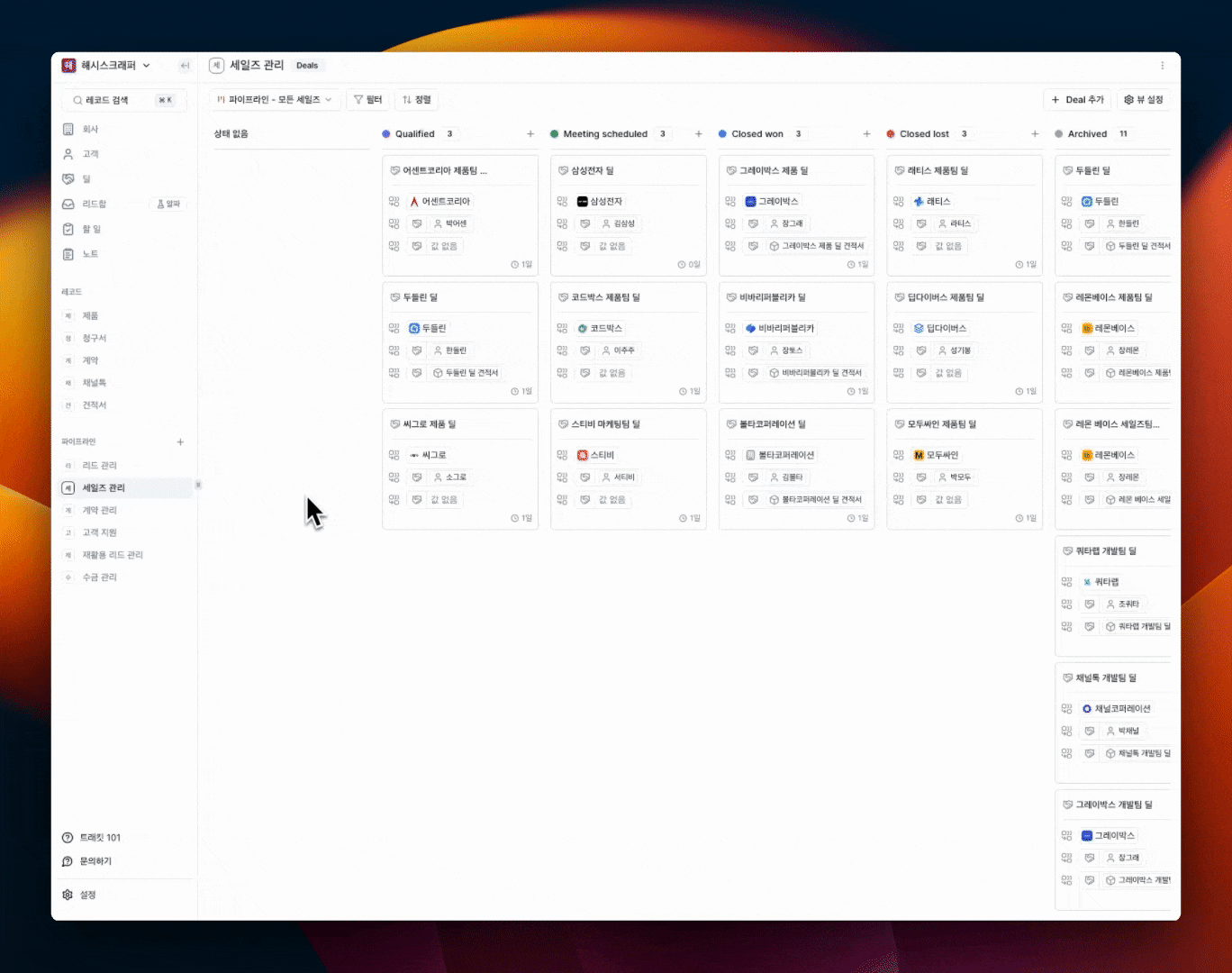The width and height of the screenshot is (1232, 973).
Task: Click the 문의하기 chat question icon
Action: (x=68, y=861)
